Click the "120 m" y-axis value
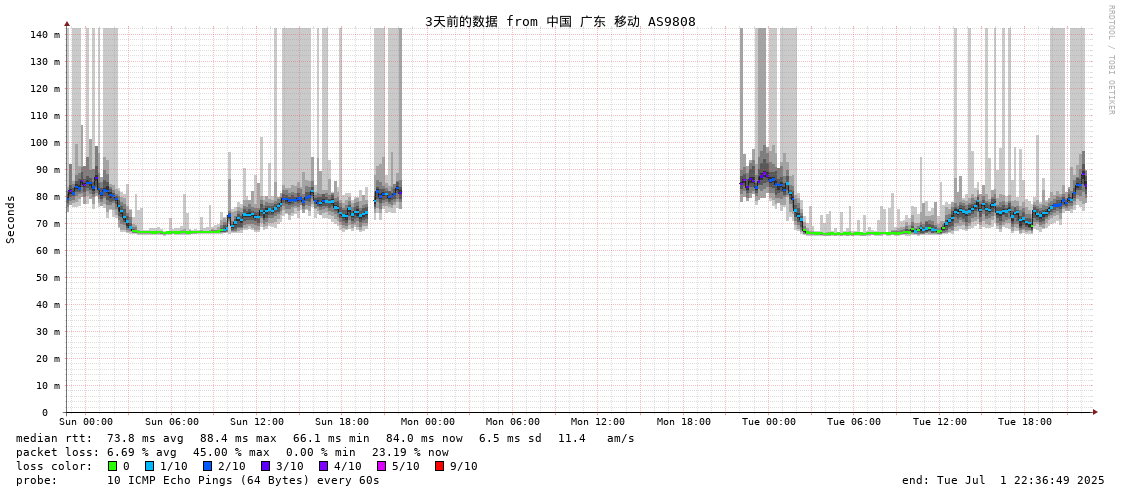Viewport: 1121px width, 494px height. [46, 89]
